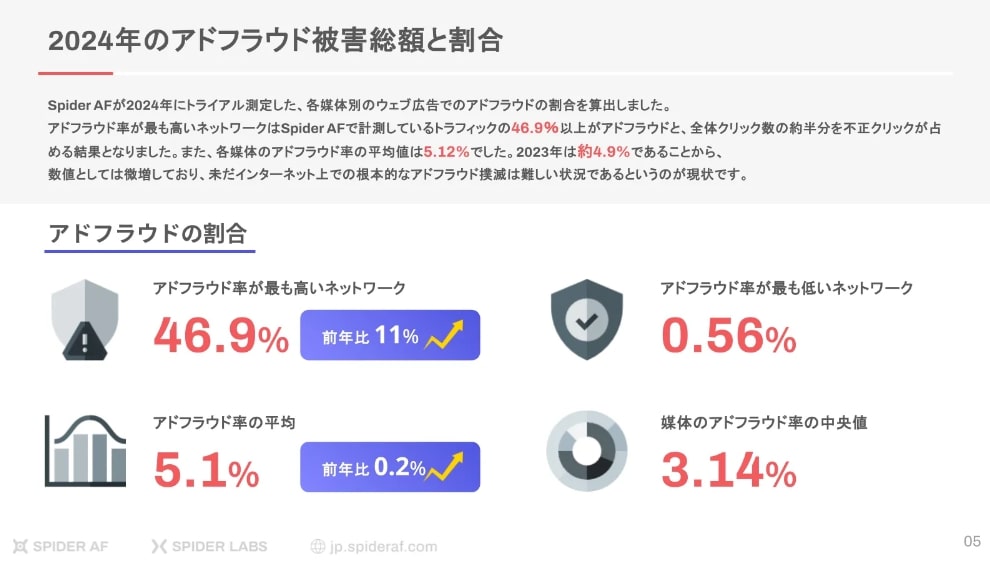Click the Spider Labs logo in footer
This screenshot has height=561, width=990.
point(212,546)
